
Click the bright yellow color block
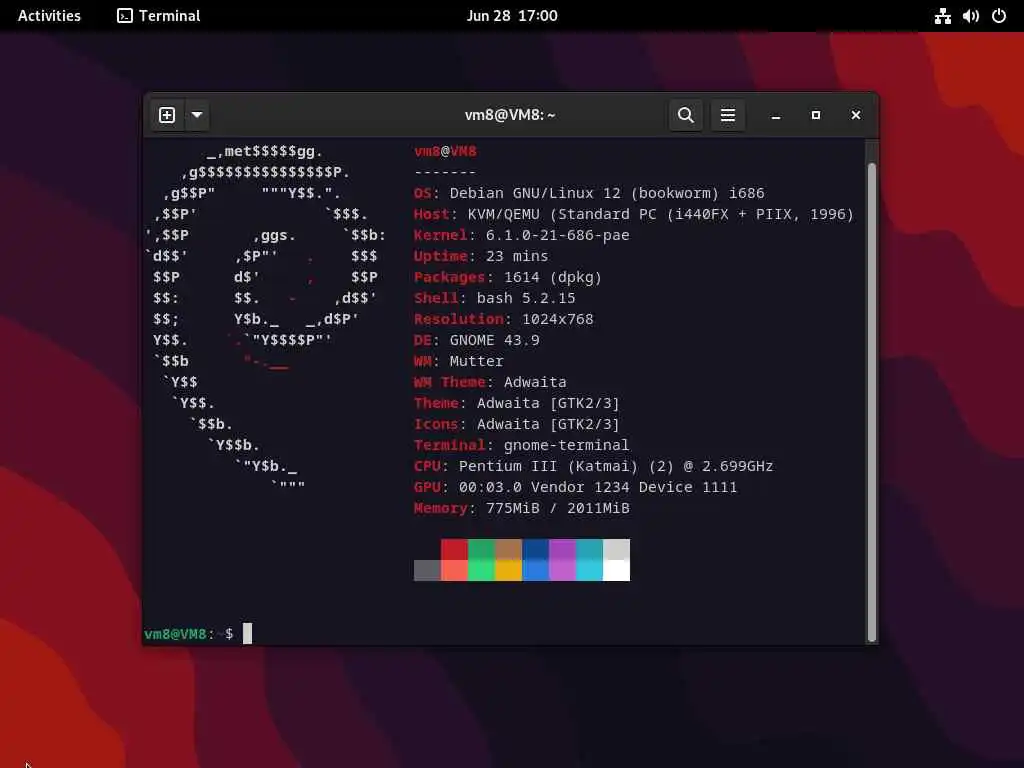(509, 570)
